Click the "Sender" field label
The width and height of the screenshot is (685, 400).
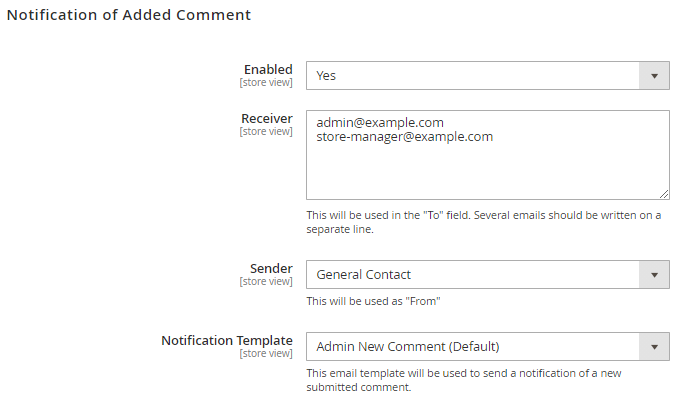pos(271,268)
